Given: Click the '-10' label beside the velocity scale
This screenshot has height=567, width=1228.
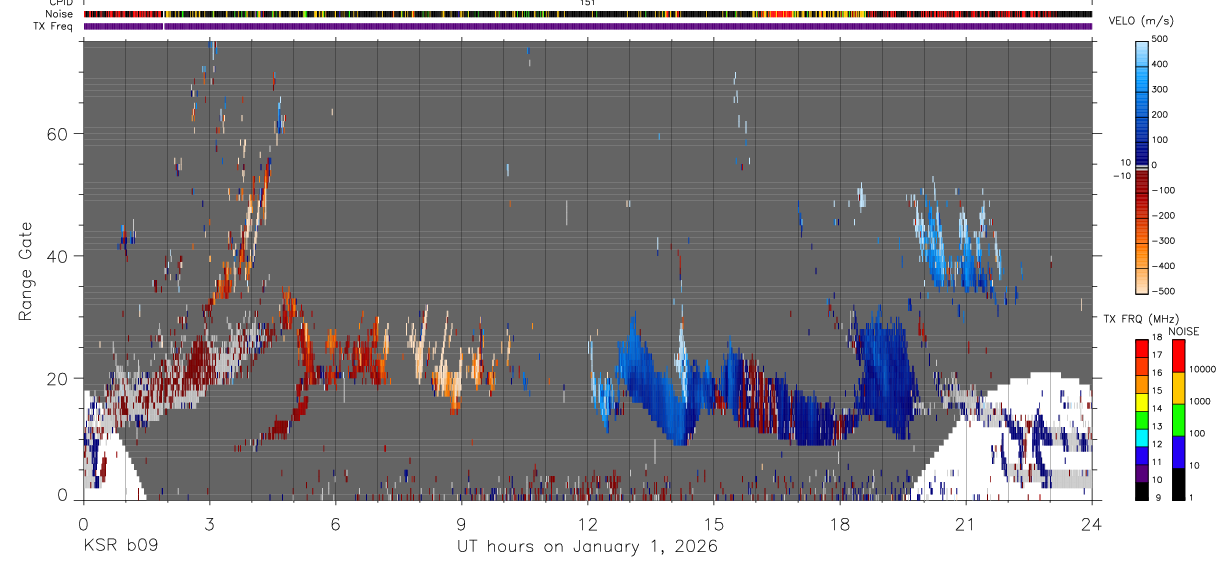Looking at the screenshot, I should 1123,176.
